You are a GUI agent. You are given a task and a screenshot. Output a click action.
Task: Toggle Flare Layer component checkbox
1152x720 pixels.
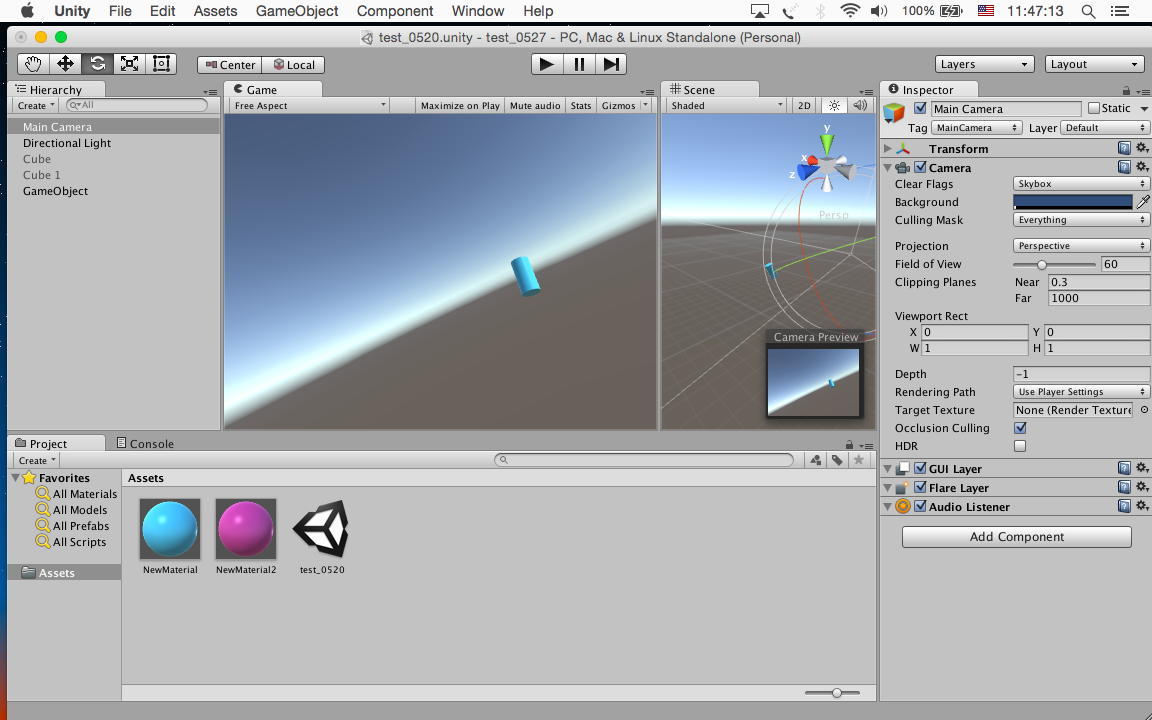pyautogui.click(x=920, y=487)
